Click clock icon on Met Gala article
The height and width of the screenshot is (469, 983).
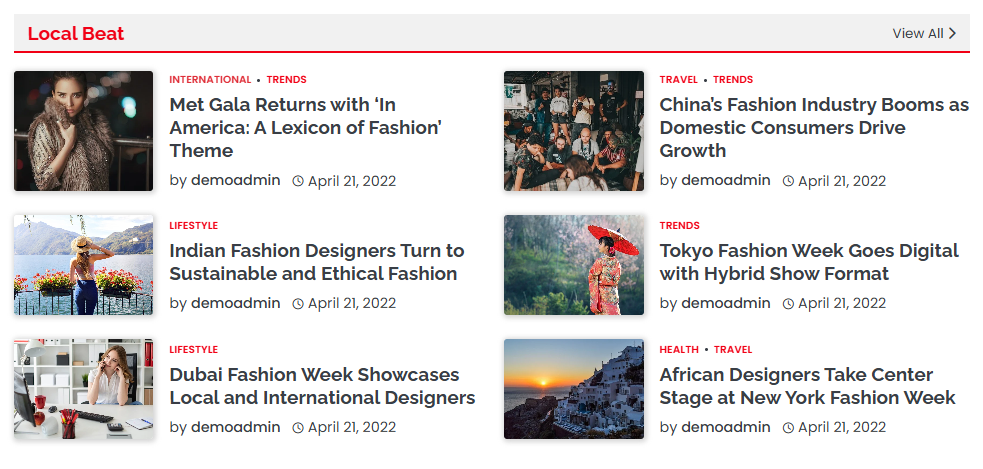pyautogui.click(x=298, y=182)
